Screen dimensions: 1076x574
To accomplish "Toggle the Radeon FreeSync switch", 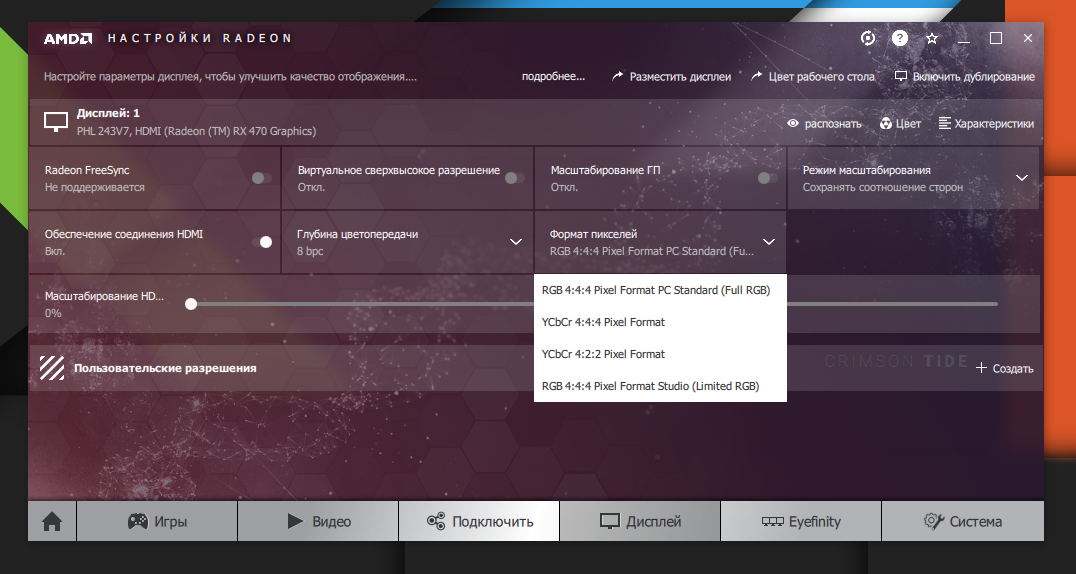I will click(x=261, y=178).
